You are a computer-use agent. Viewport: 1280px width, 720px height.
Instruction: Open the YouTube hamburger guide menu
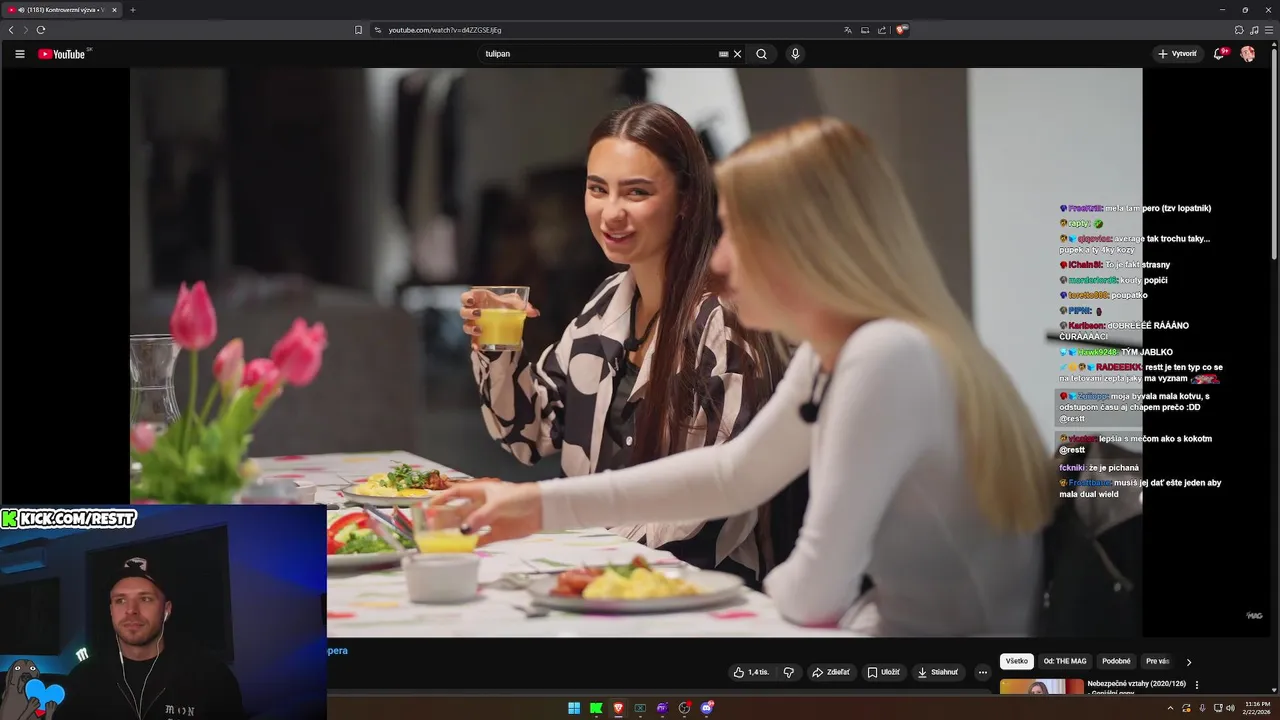19,54
